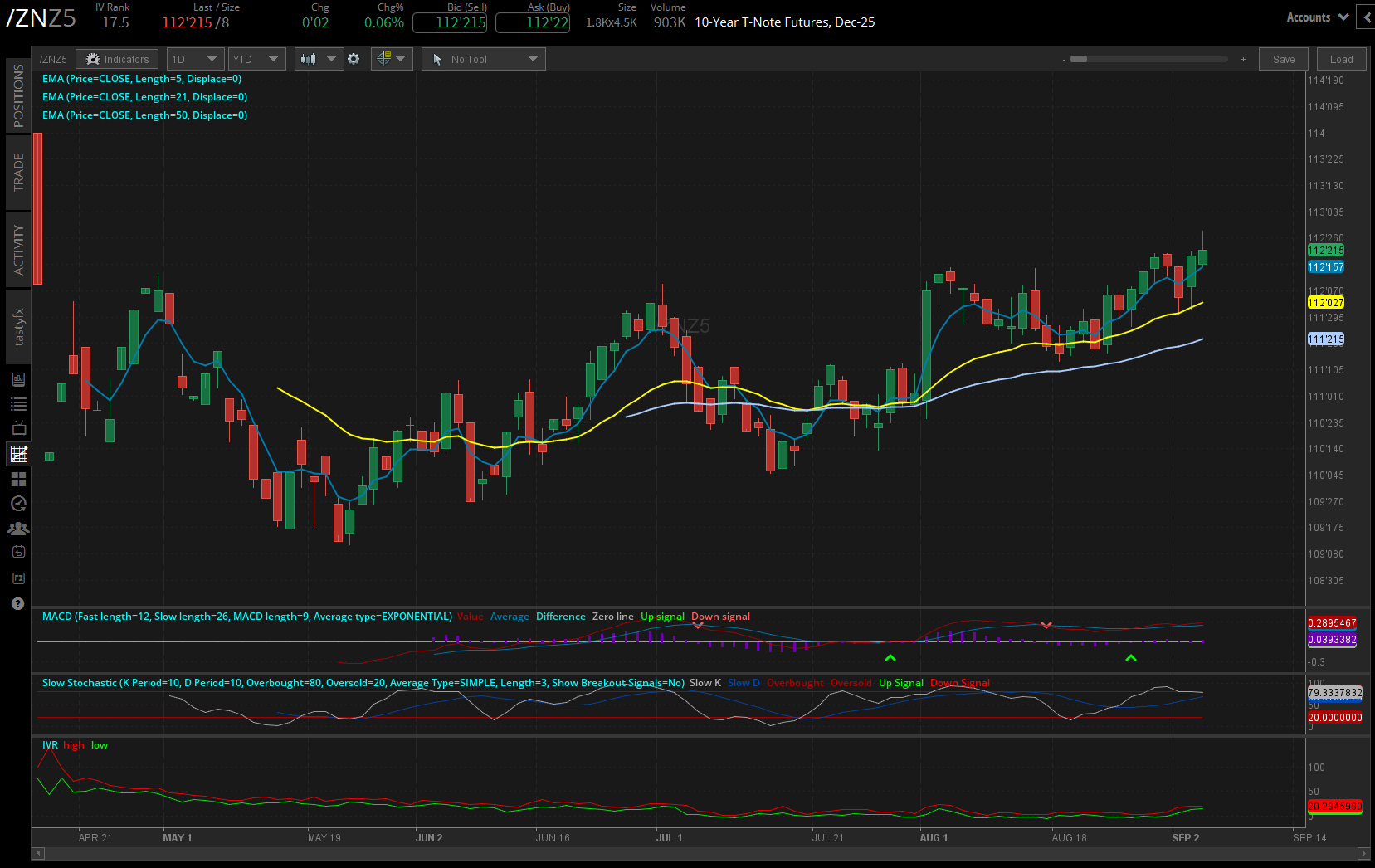This screenshot has width=1375, height=868.
Task: Open the 1D timeframe dropdown
Action: 195,58
